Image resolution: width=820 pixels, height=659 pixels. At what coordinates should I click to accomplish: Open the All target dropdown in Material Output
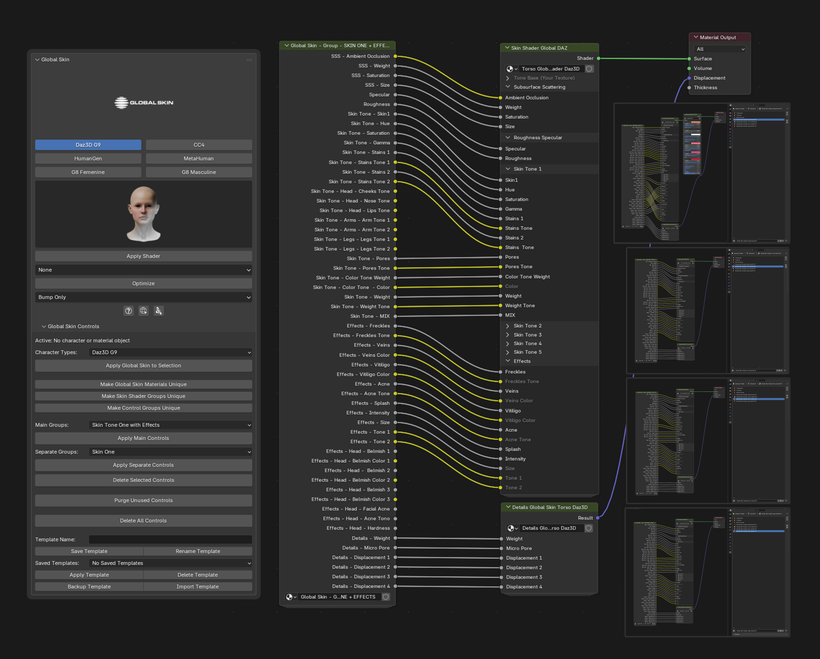coord(720,49)
